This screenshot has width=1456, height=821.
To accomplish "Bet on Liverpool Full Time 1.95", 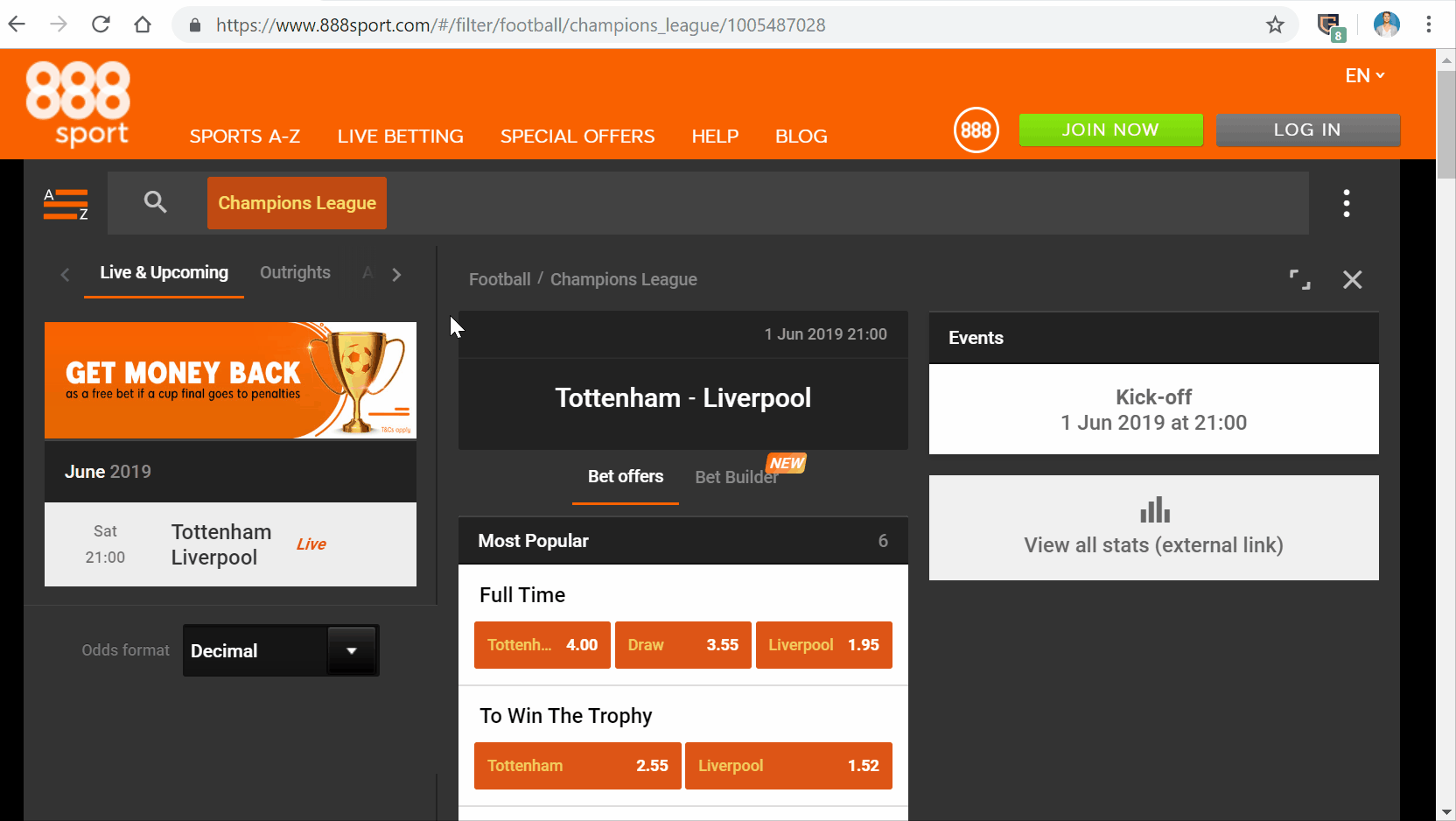I will (824, 645).
